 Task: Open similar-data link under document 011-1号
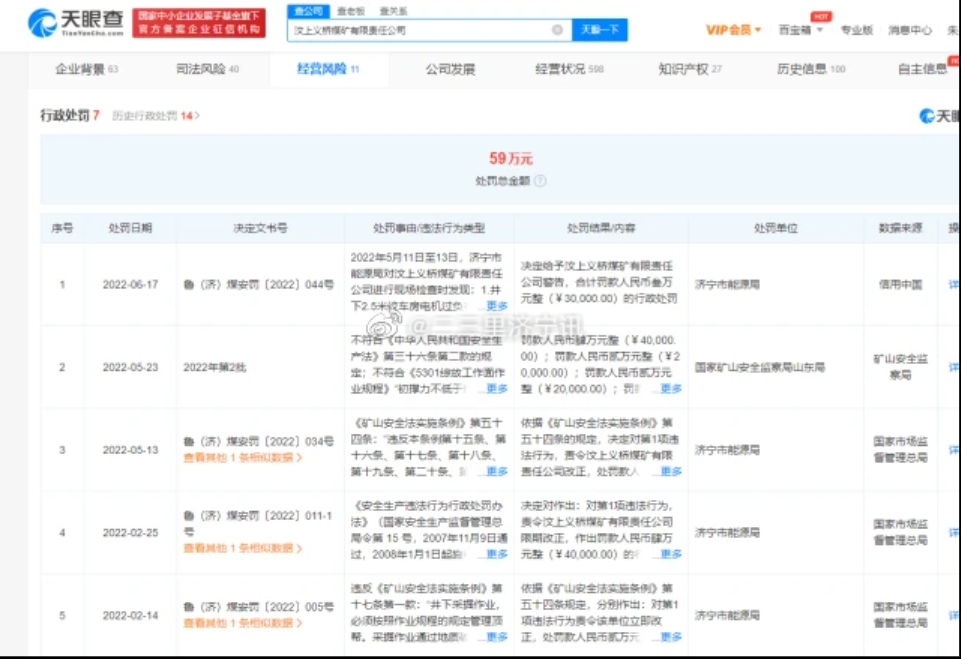[x=243, y=547]
